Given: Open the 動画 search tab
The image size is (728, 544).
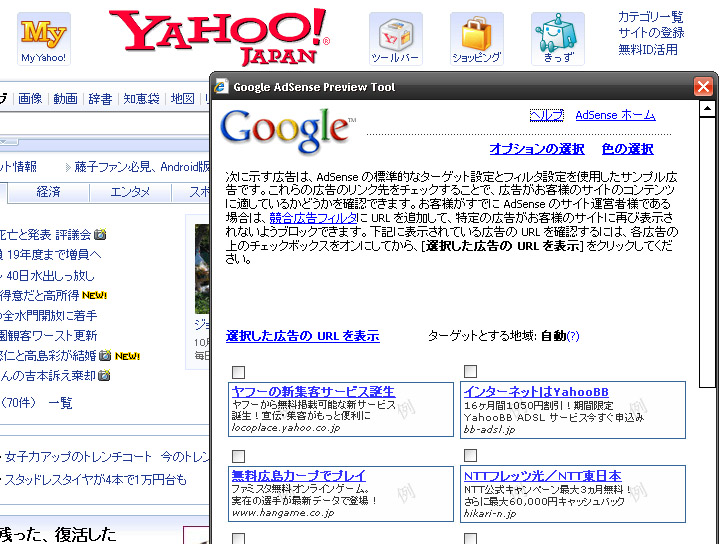Looking at the screenshot, I should (x=65, y=99).
